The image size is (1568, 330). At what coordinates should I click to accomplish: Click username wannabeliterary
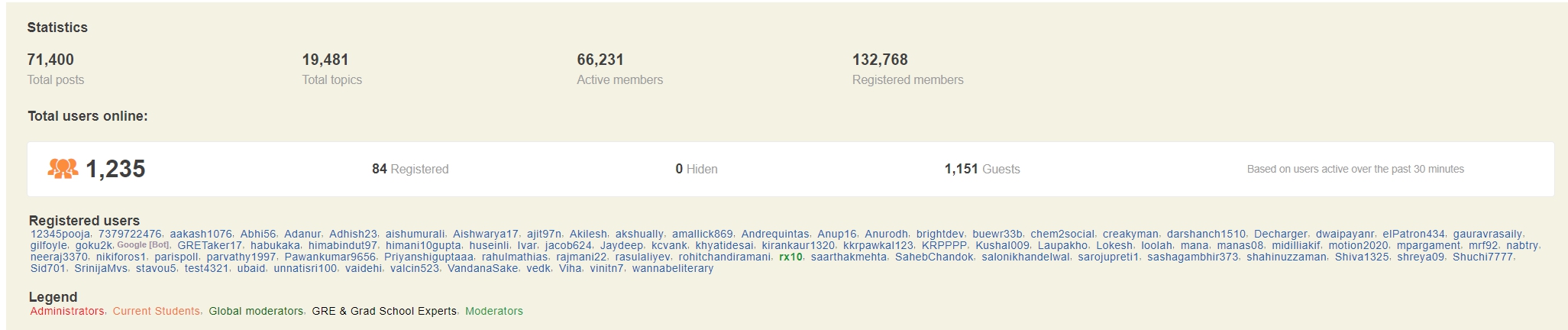pyautogui.click(x=673, y=268)
